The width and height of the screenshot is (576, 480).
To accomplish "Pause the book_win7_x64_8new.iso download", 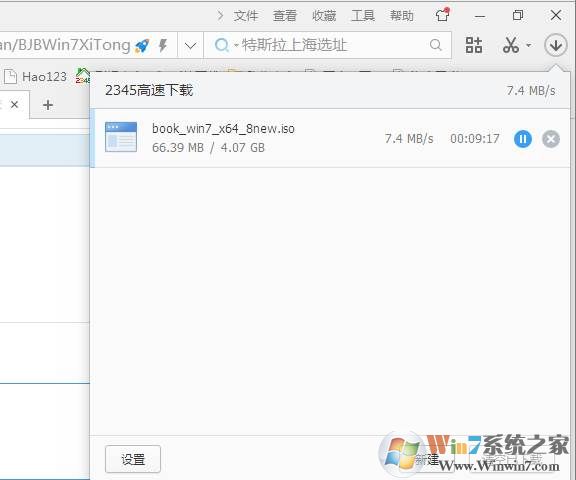I will (x=523, y=139).
